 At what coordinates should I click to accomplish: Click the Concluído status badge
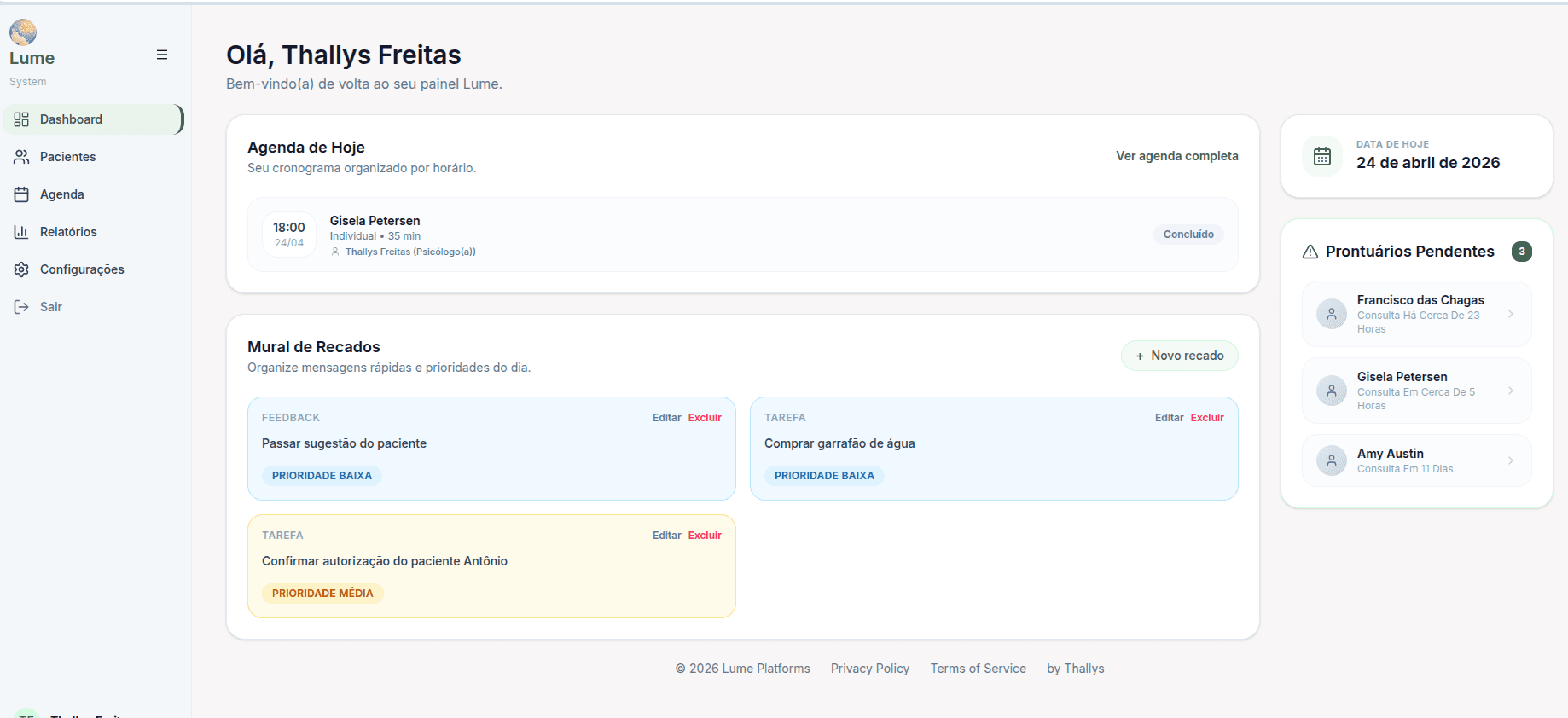[1188, 235]
